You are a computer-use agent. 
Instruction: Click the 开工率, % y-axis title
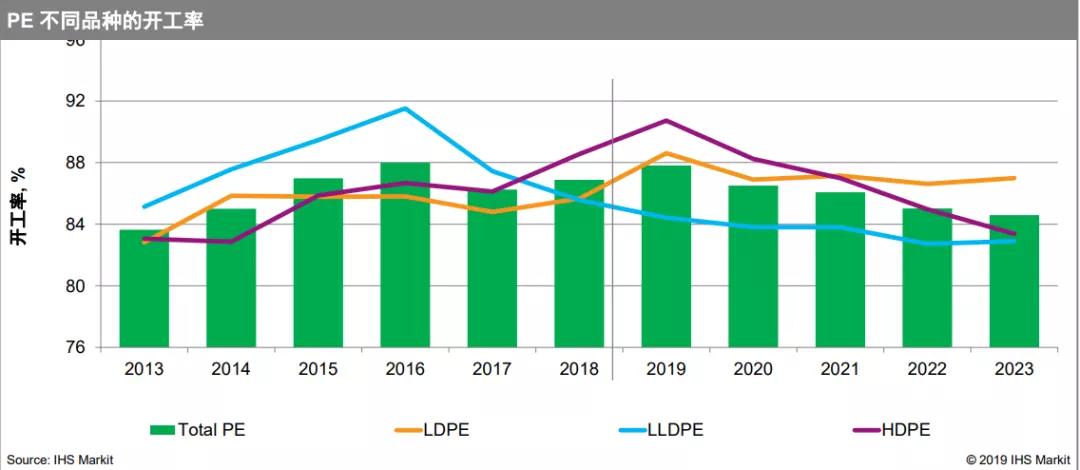(x=19, y=207)
